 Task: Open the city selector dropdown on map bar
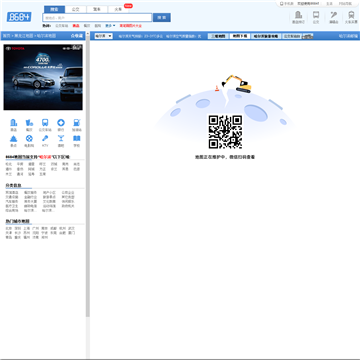point(103,36)
